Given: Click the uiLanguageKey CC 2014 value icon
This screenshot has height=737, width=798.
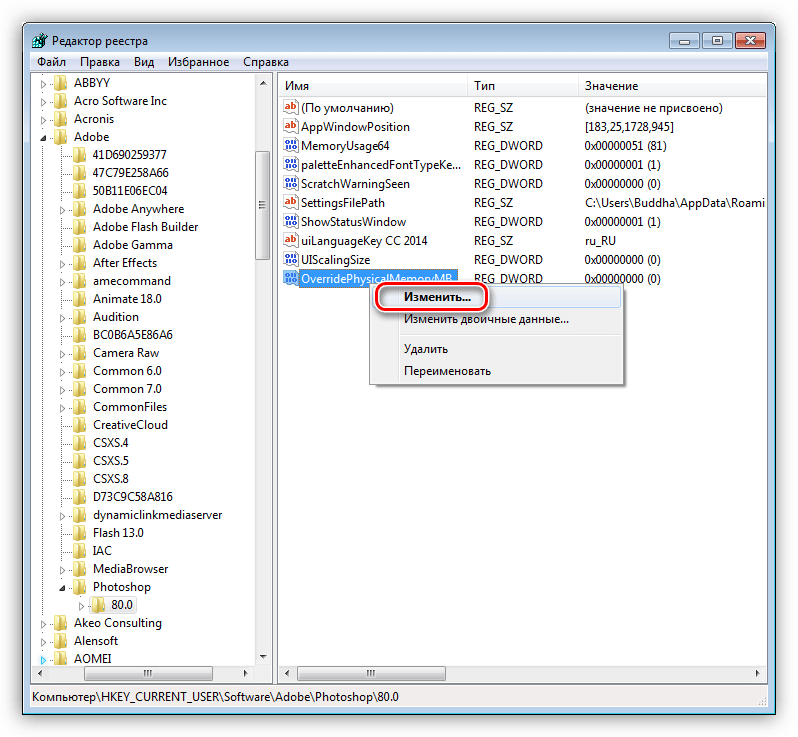Looking at the screenshot, I should pyautogui.click(x=291, y=240).
